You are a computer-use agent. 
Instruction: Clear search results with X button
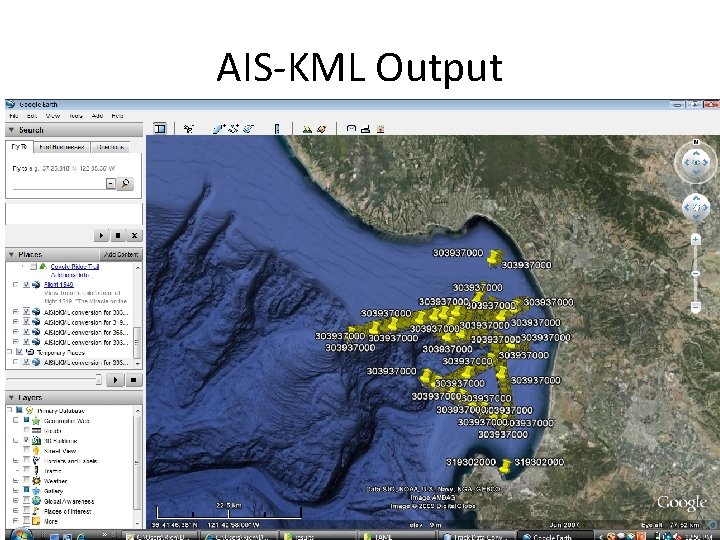[x=134, y=236]
